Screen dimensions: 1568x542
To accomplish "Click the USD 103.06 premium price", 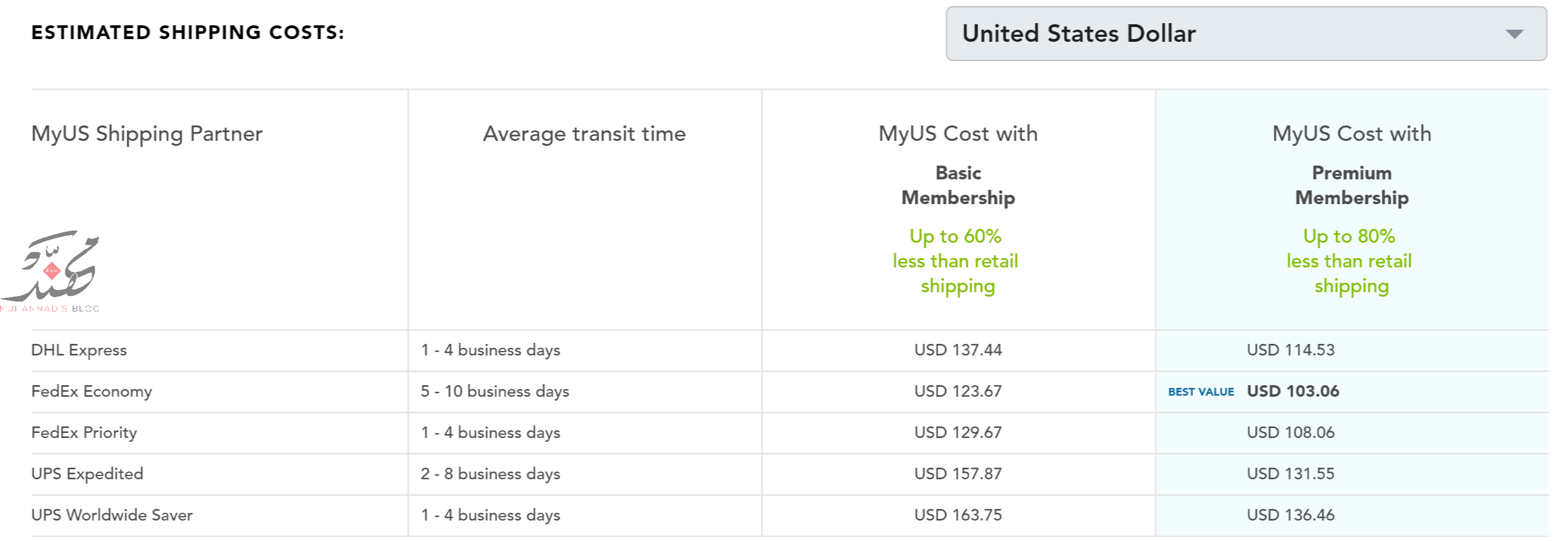I will click(1293, 391).
